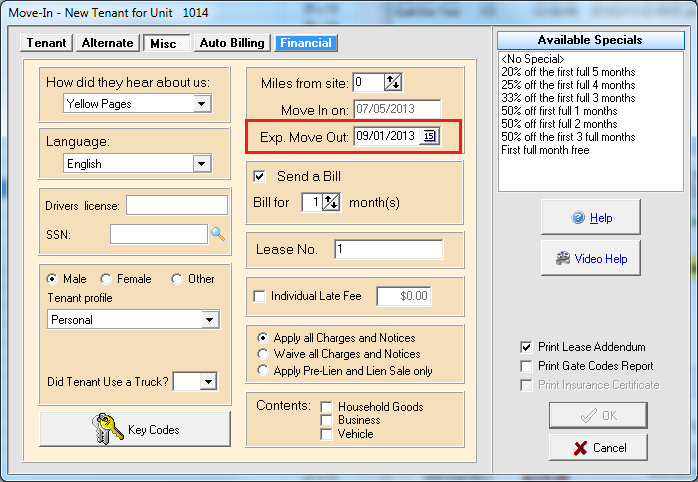The width and height of the screenshot is (698, 482).
Task: Select 25% off the first full 4 months
Action: 568,85
